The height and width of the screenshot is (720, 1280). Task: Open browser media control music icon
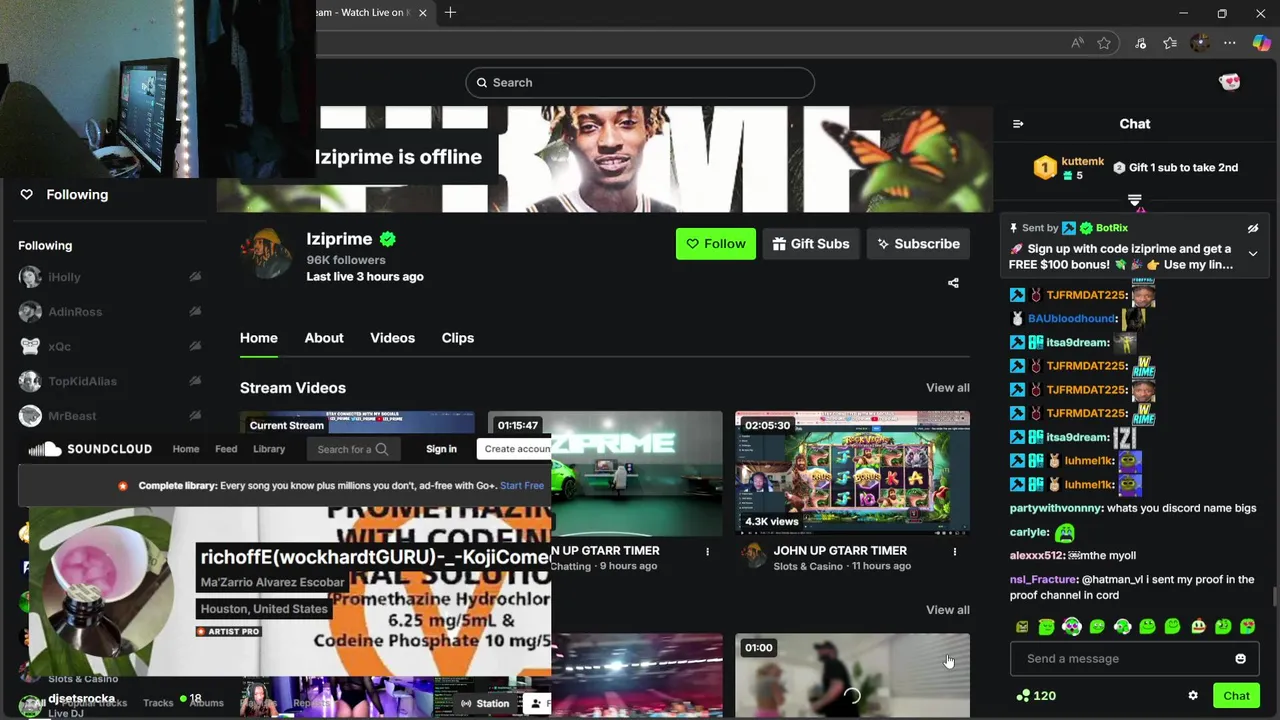[1141, 43]
